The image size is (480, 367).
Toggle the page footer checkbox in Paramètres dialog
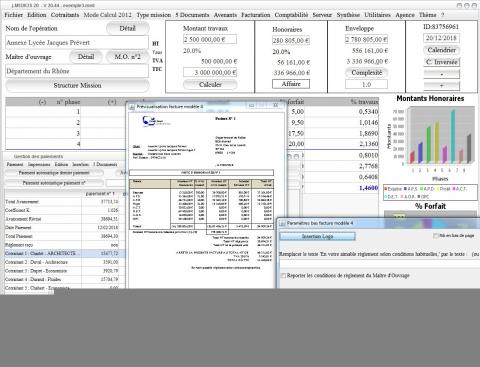pyautogui.click(x=435, y=236)
